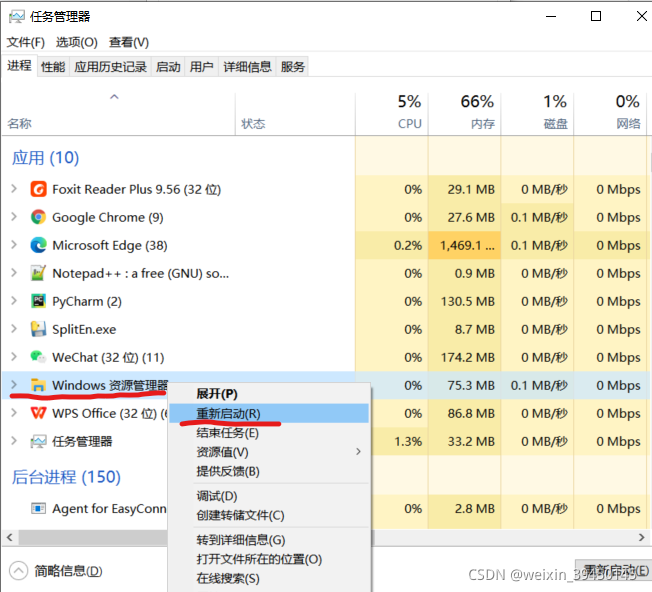Expand the Microsoft Edge (38) process group
Viewport: 652px width, 592px height.
coord(14,245)
